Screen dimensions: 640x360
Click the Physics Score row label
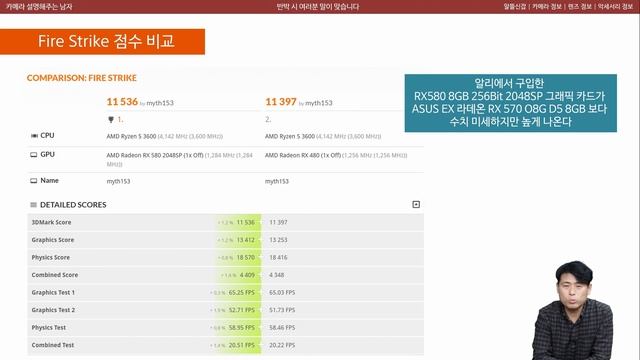click(51, 258)
